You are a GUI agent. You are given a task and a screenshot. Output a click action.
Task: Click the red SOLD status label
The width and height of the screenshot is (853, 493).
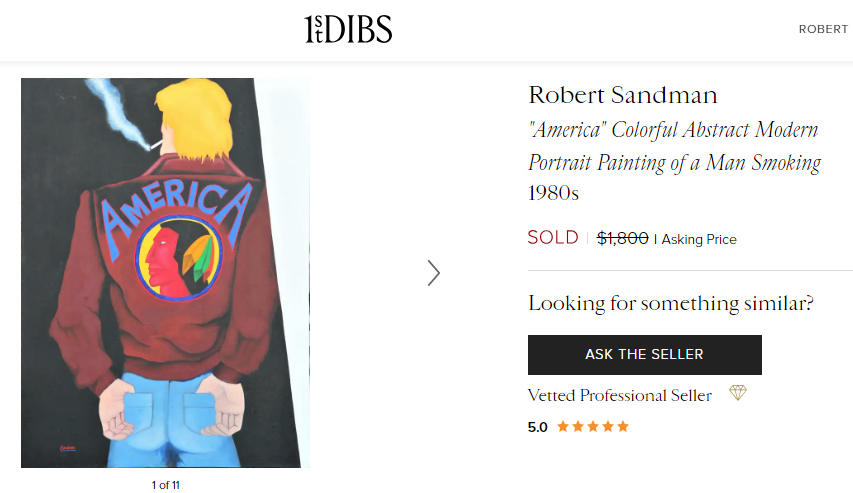(x=553, y=238)
